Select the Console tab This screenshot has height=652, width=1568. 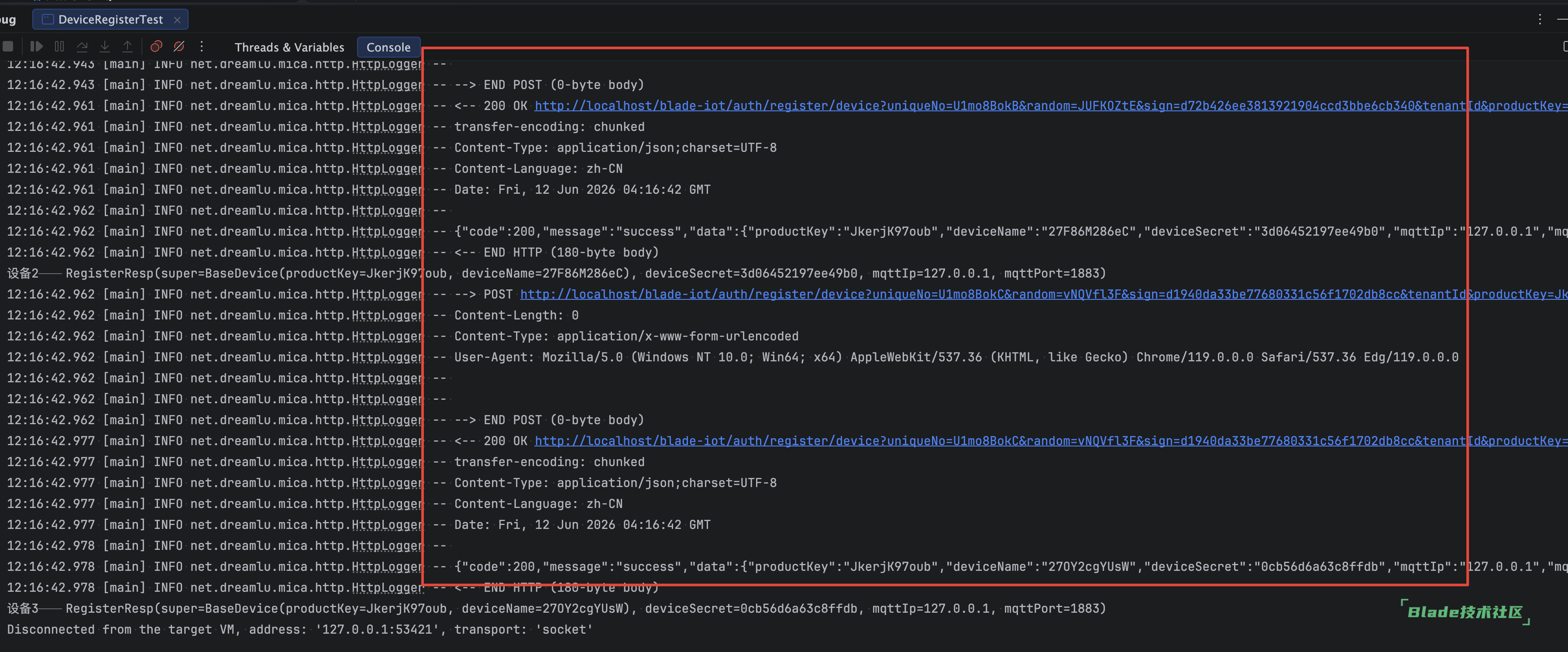389,47
